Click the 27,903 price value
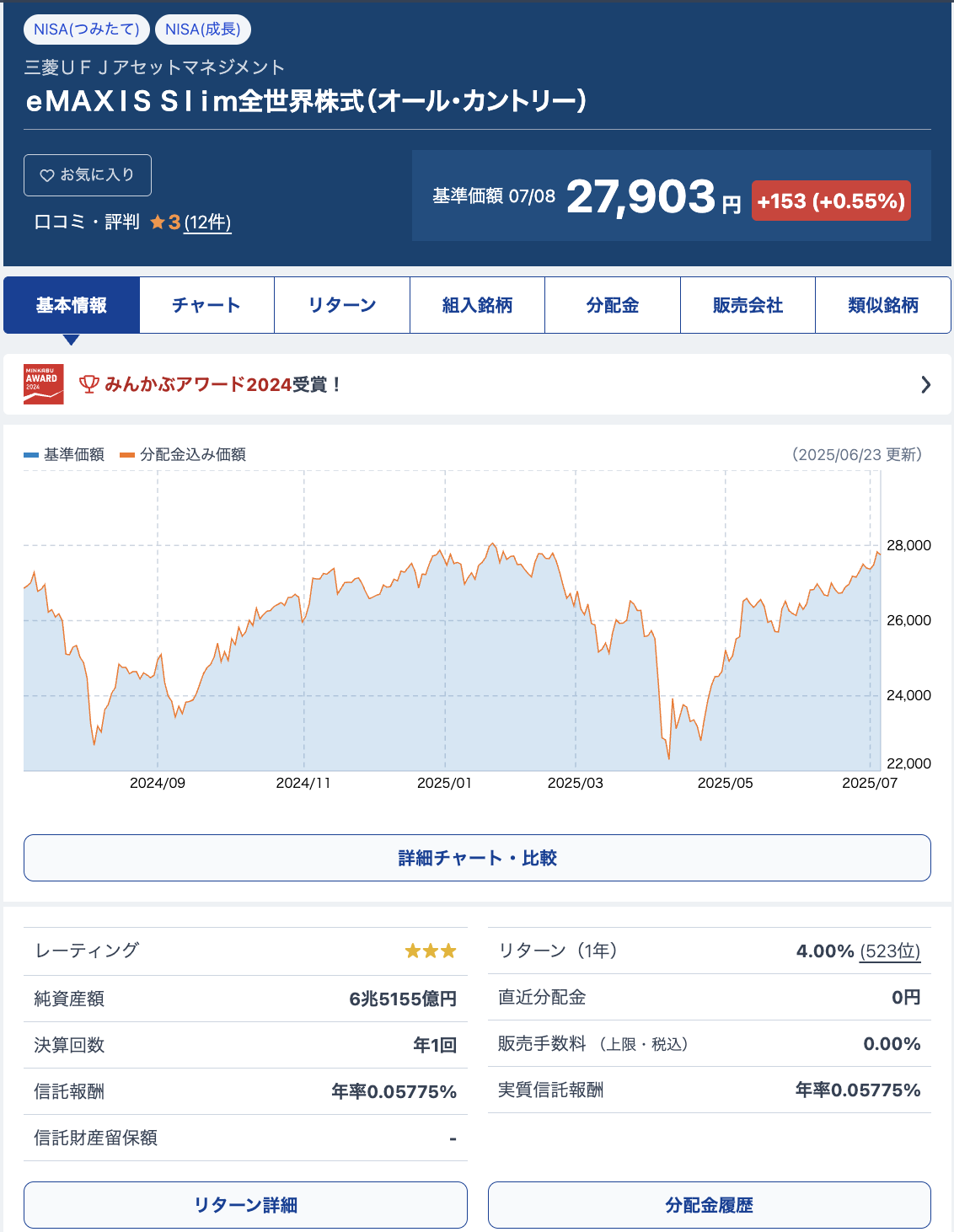 pos(641,197)
